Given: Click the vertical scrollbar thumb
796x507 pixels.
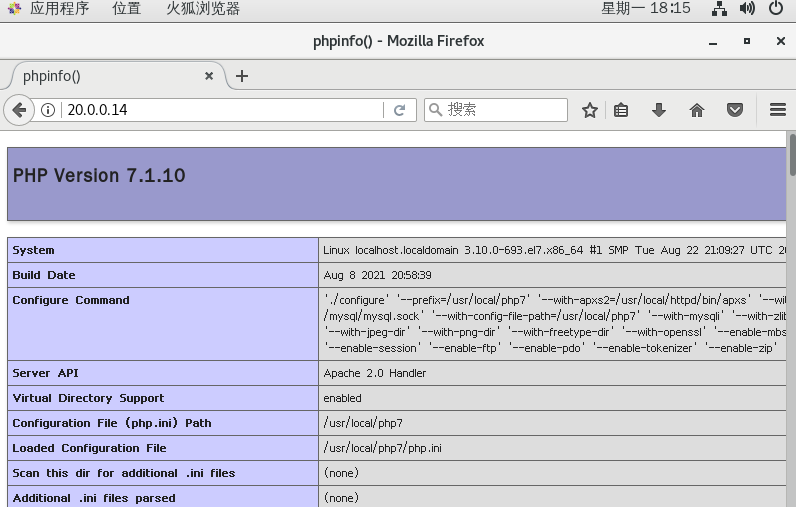Looking at the screenshot, I should tap(791, 155).
